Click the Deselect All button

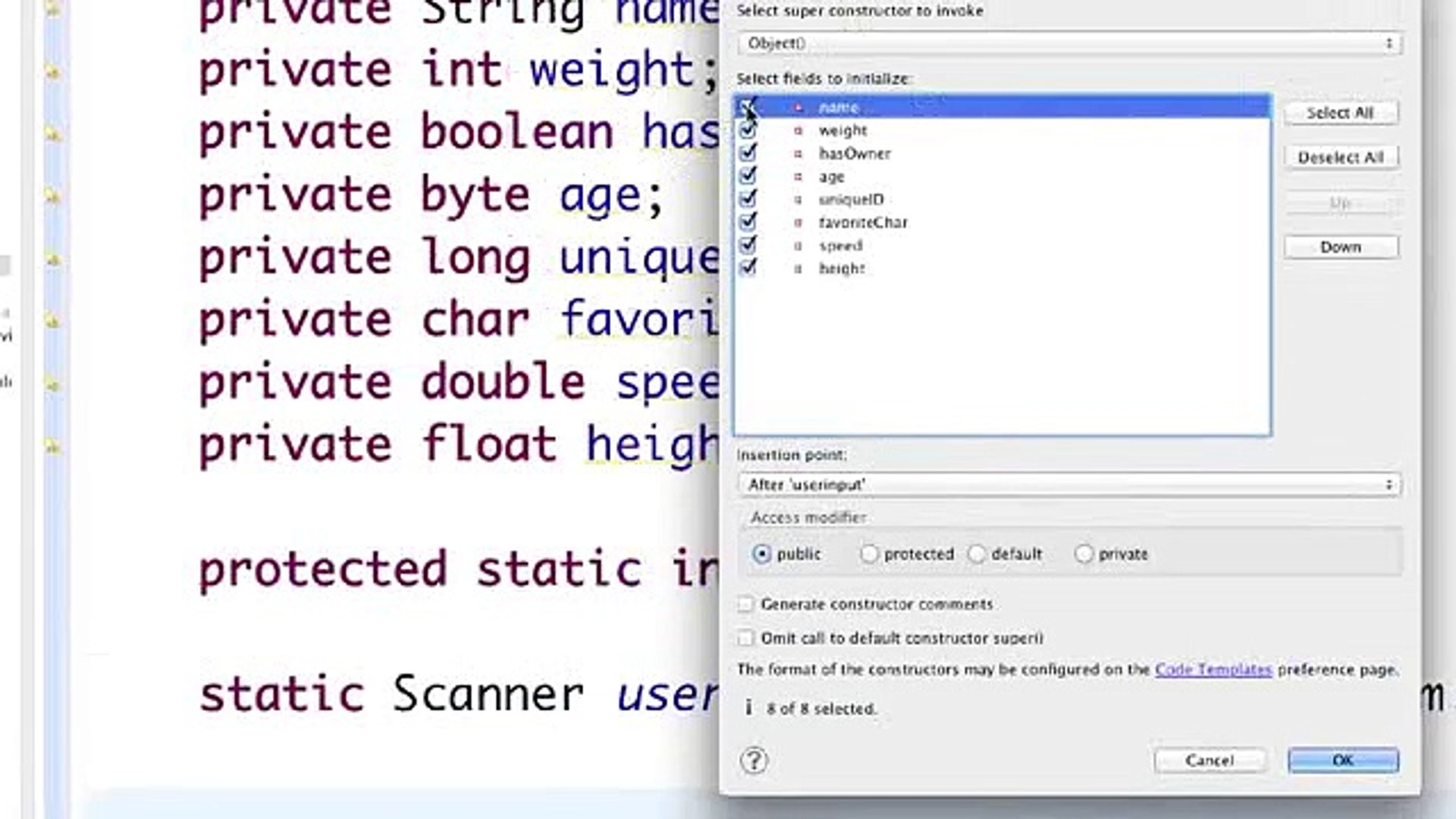pyautogui.click(x=1340, y=157)
